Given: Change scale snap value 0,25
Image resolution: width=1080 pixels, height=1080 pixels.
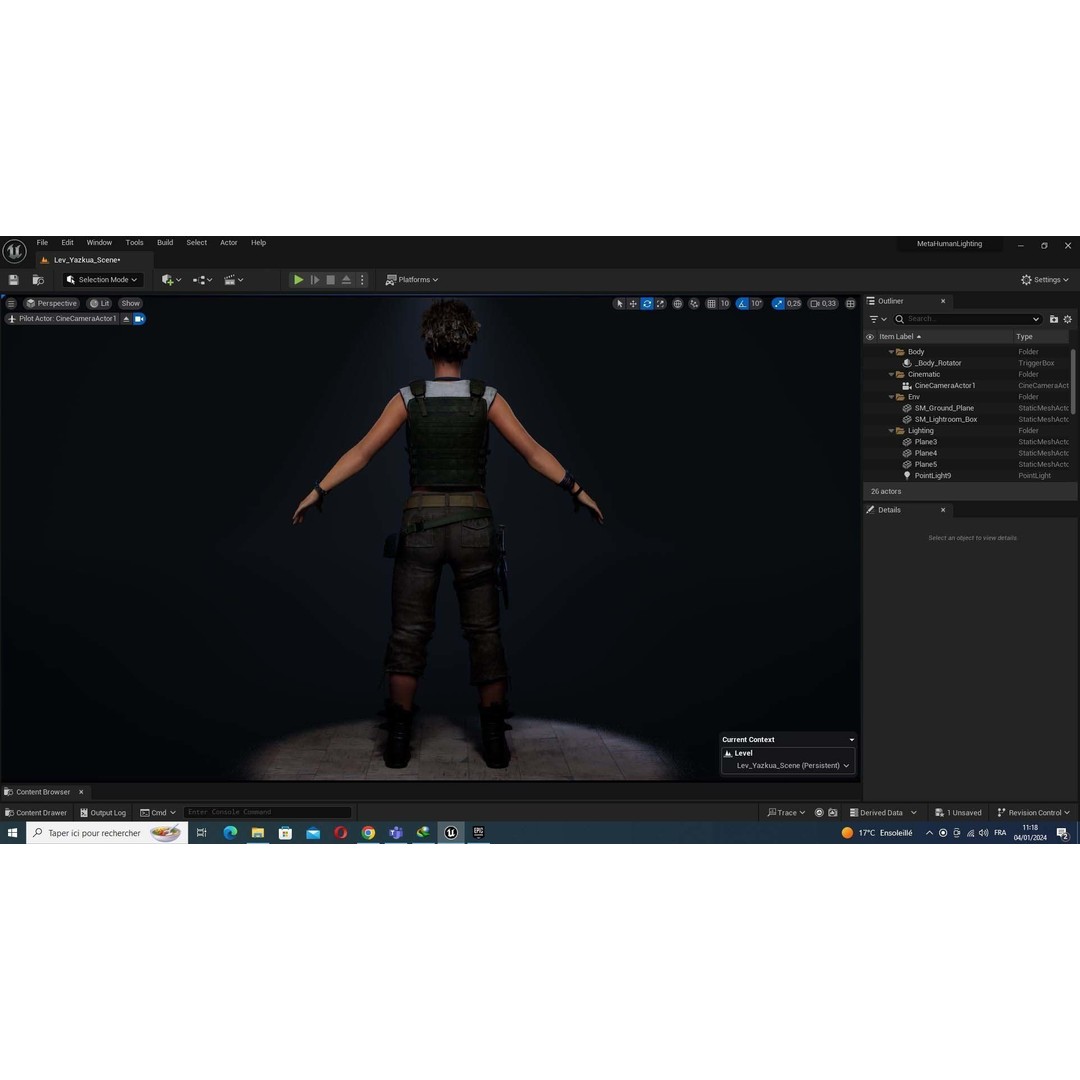Looking at the screenshot, I should (x=794, y=303).
